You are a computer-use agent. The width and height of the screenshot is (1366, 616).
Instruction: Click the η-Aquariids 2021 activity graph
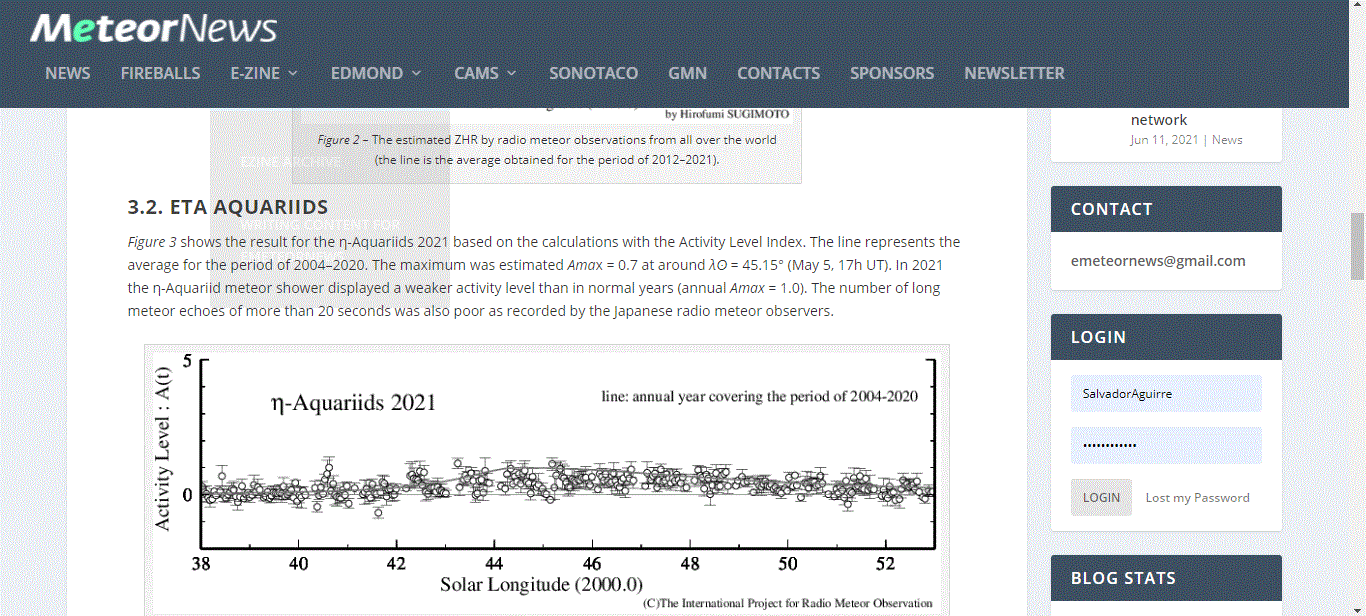[547, 480]
